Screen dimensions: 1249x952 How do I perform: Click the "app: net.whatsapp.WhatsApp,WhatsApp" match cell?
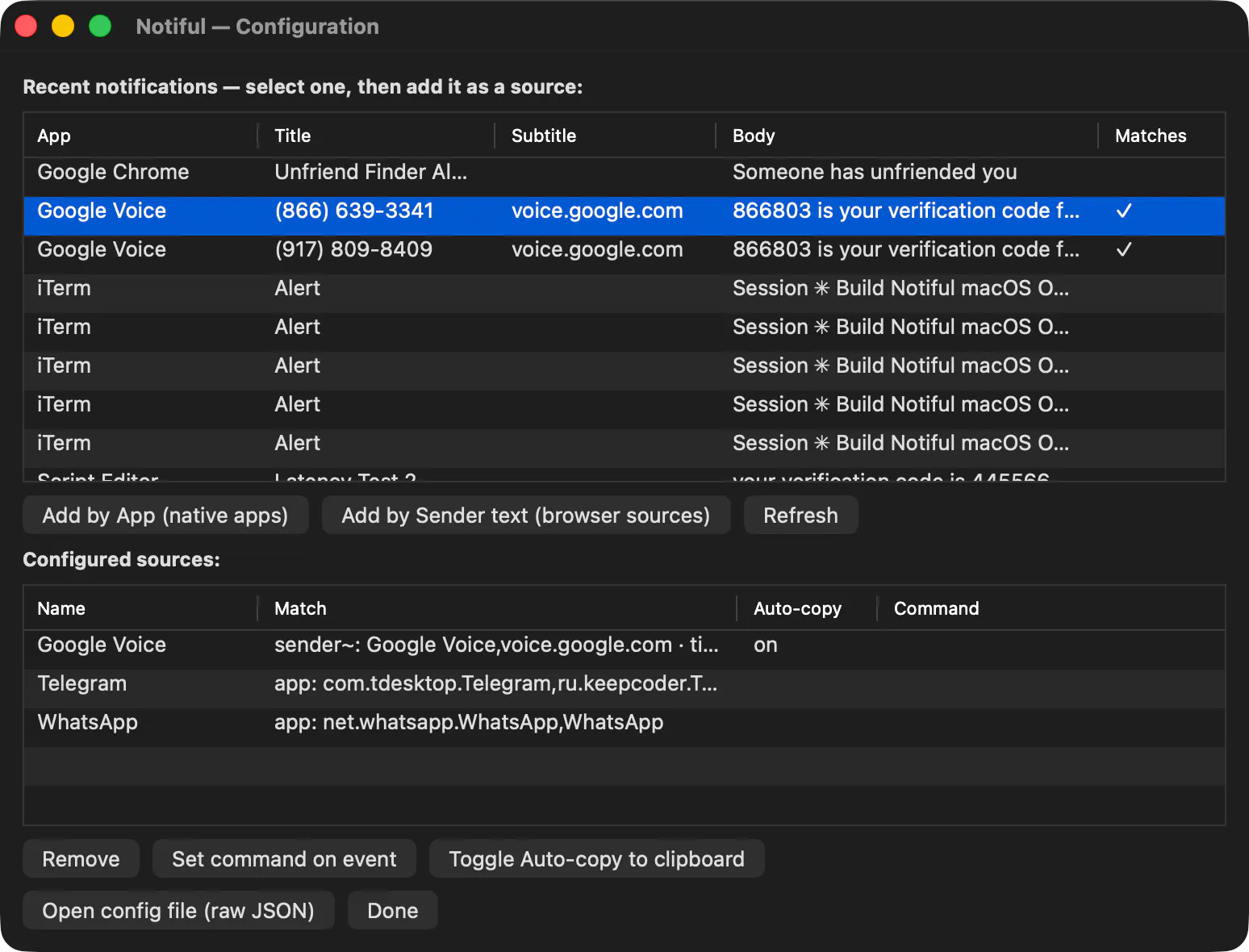click(x=469, y=722)
